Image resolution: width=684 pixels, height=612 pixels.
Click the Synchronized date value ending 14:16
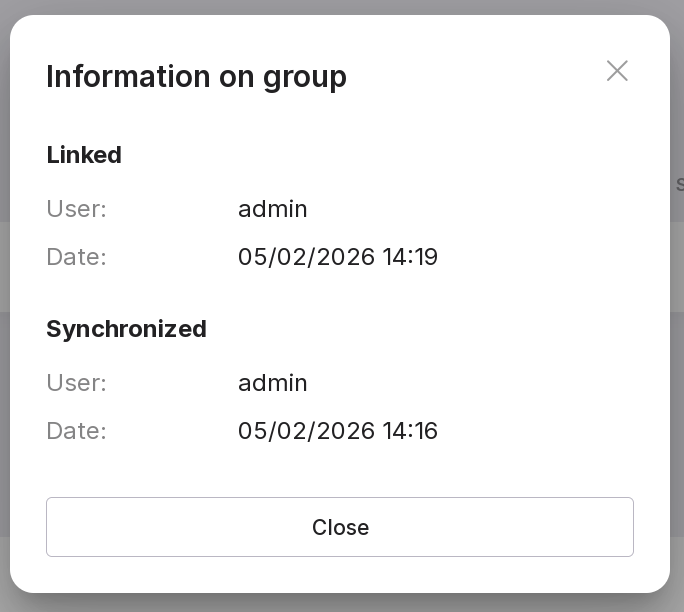(337, 431)
